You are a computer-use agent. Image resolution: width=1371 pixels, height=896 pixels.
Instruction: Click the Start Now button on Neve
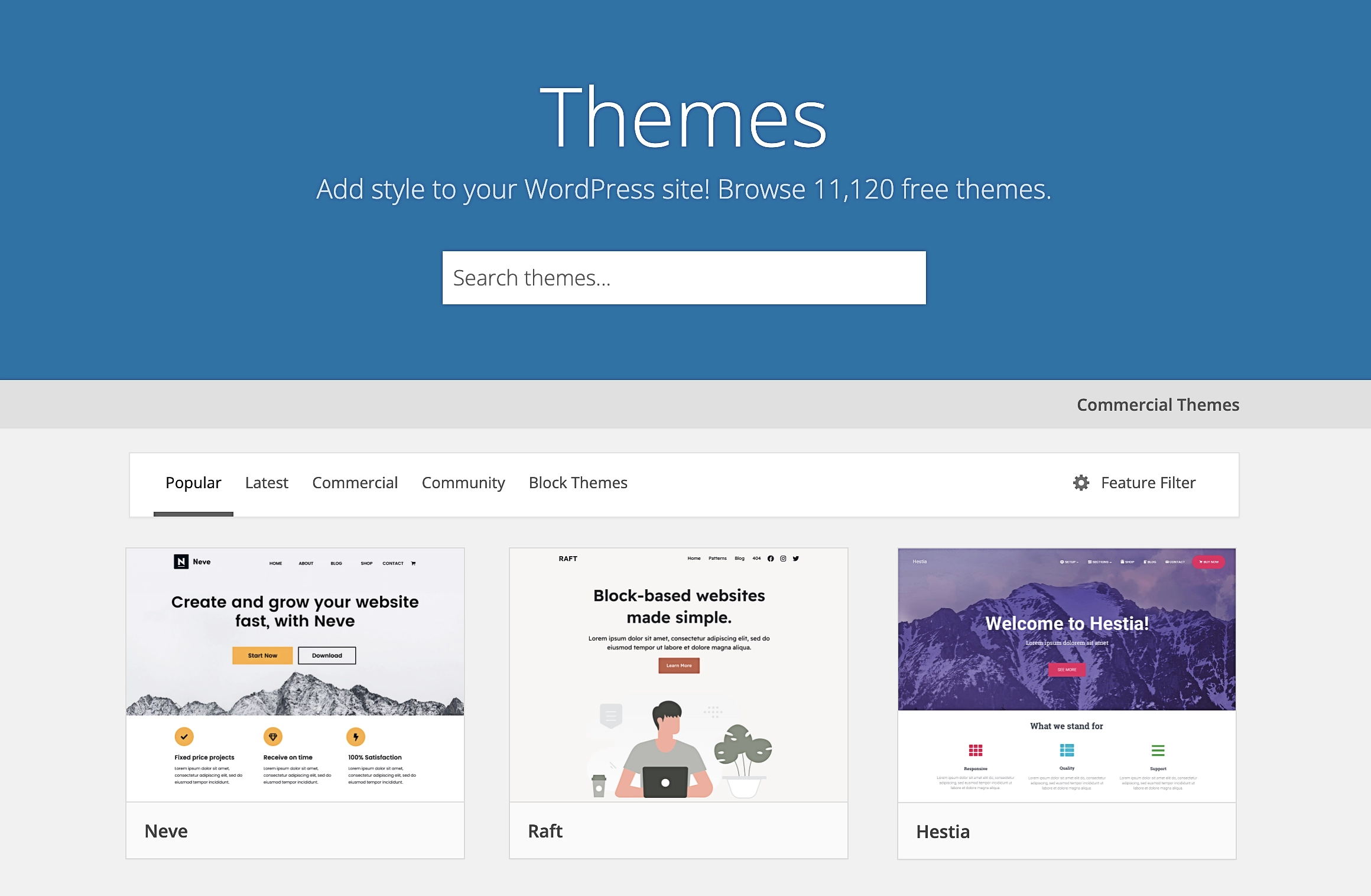click(263, 655)
